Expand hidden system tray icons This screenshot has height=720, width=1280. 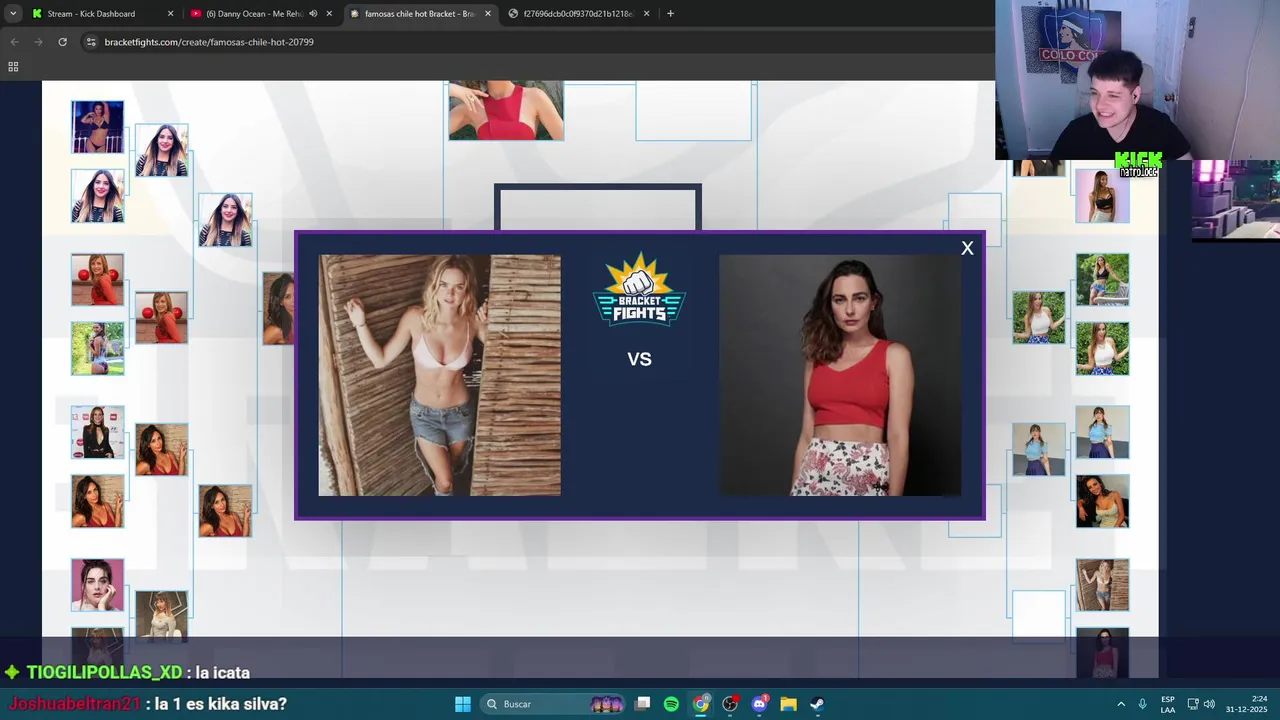pos(1121,704)
